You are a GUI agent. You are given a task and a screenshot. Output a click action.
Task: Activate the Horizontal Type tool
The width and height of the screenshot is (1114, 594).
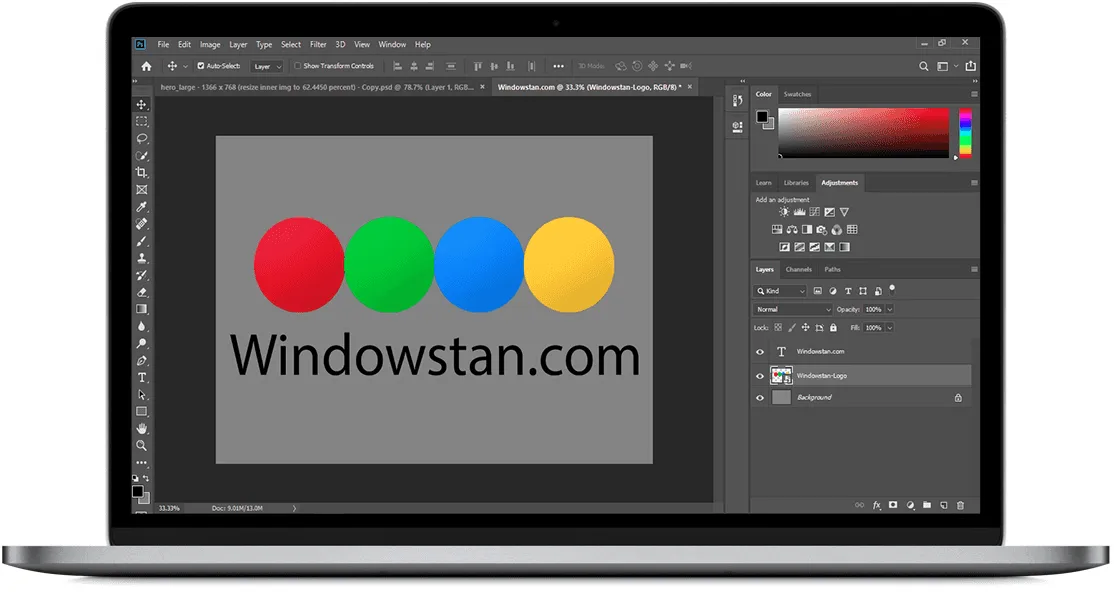[141, 378]
